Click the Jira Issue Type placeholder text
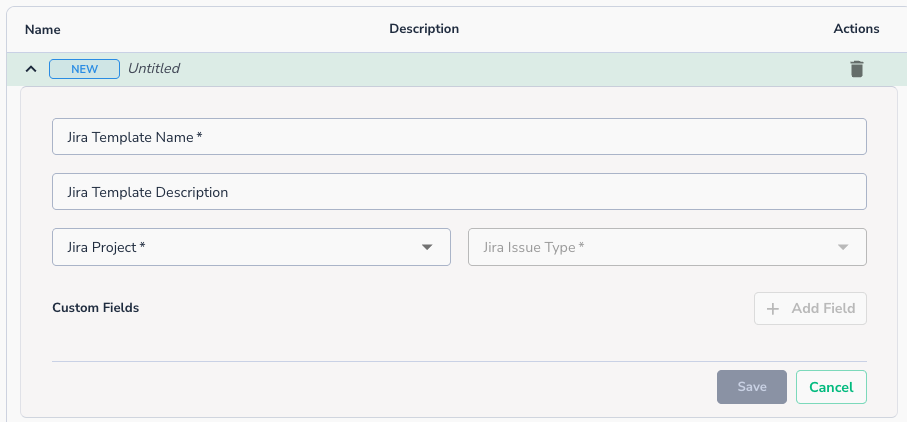Screen dimensions: 907x422 [533, 247]
